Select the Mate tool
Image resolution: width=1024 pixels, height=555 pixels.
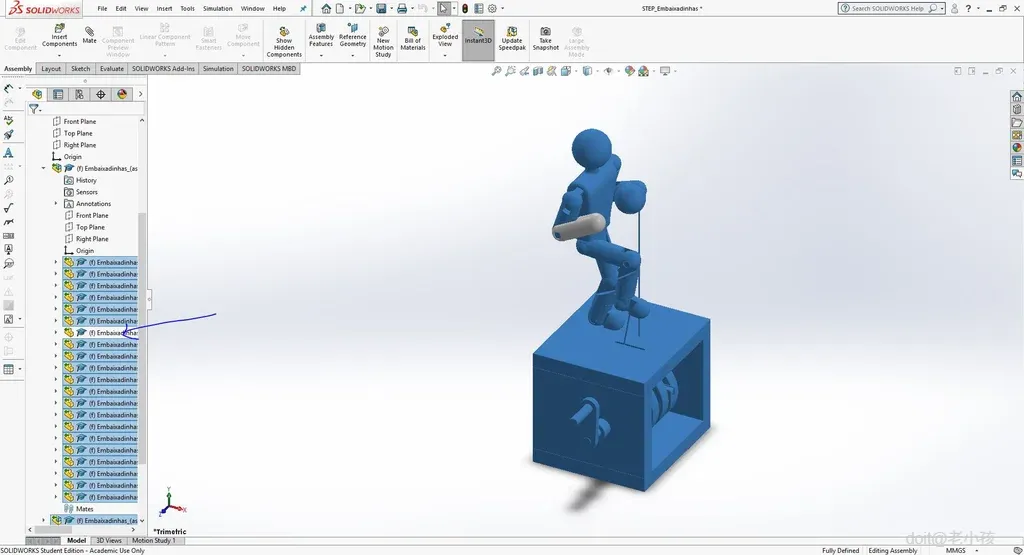[89, 35]
